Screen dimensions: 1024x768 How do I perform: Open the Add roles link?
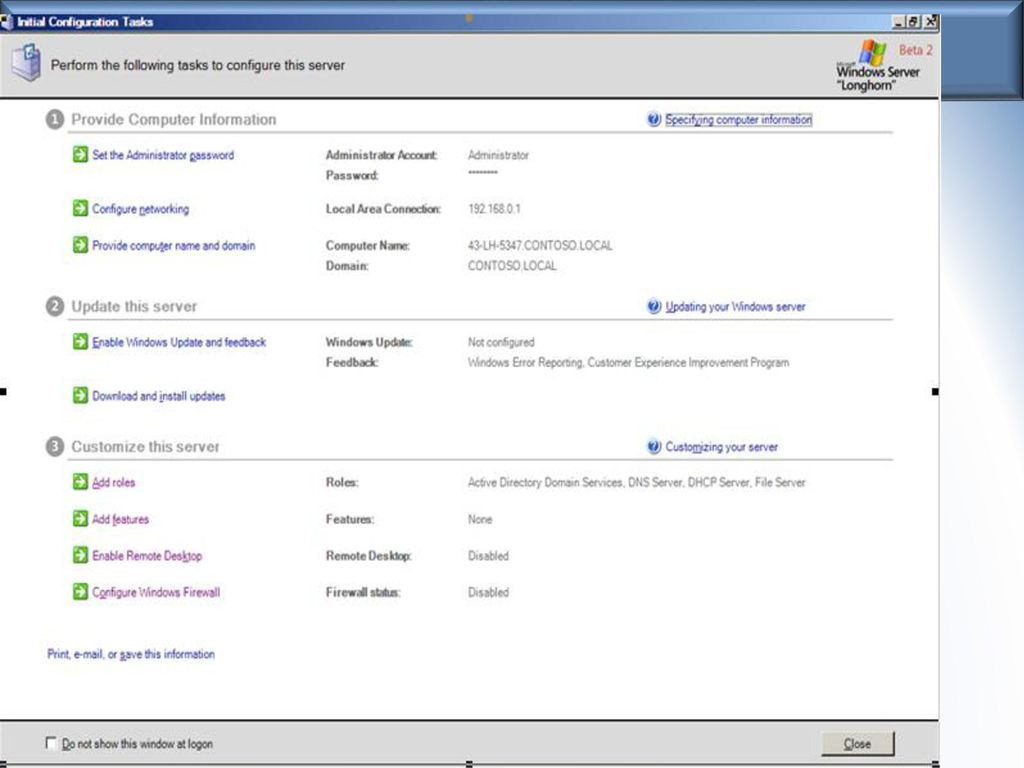(114, 483)
